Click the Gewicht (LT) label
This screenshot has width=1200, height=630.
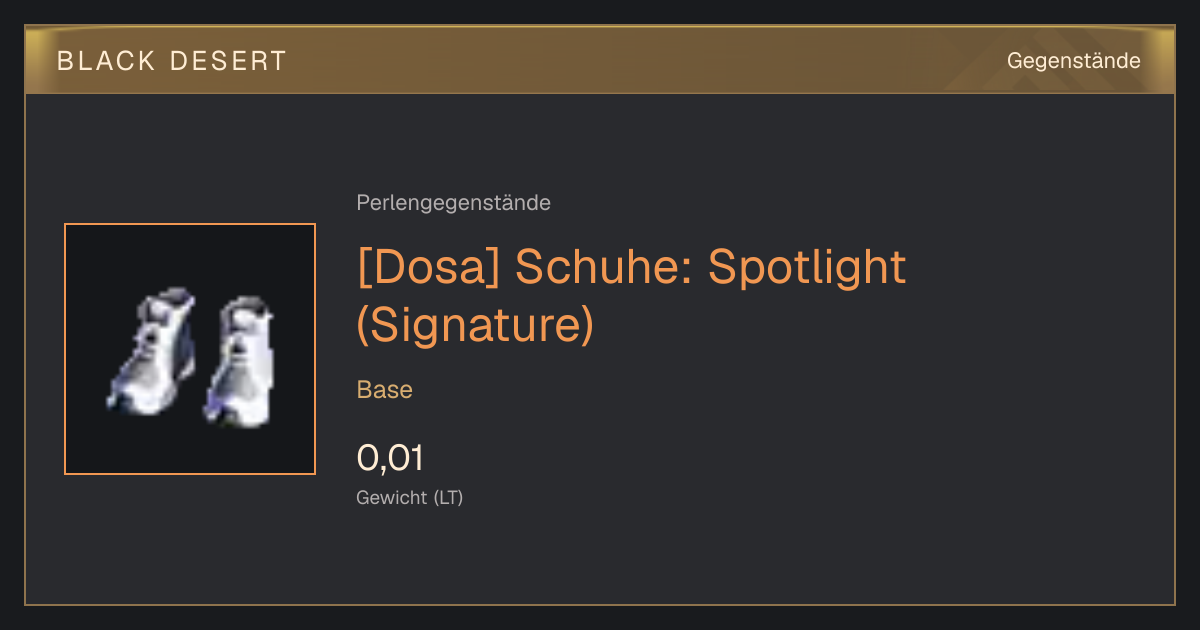409,498
